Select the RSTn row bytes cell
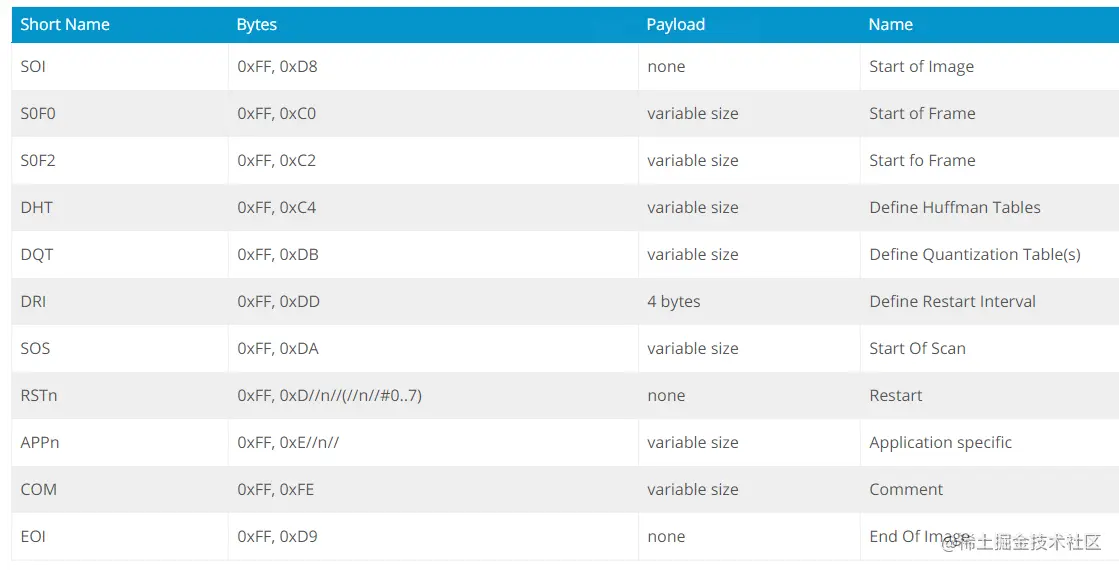Screen dimensions: 1119x570 tap(433, 396)
